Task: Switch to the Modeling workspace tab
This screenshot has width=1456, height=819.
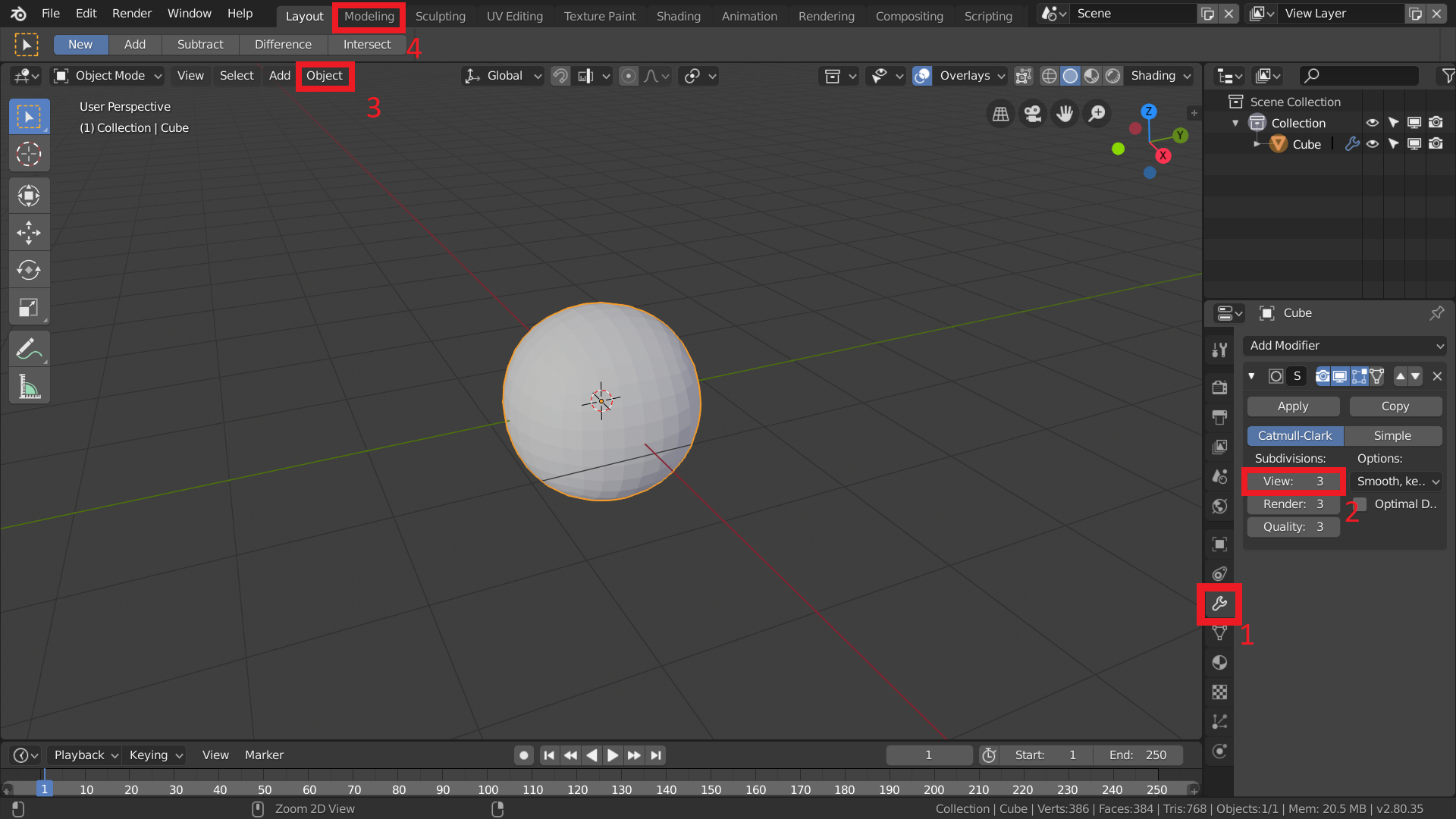Action: pyautogui.click(x=369, y=16)
